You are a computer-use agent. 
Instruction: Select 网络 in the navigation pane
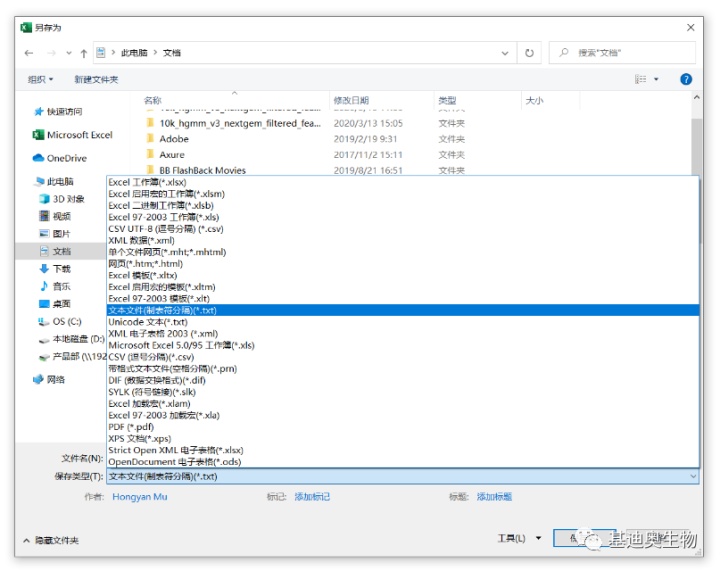49,380
